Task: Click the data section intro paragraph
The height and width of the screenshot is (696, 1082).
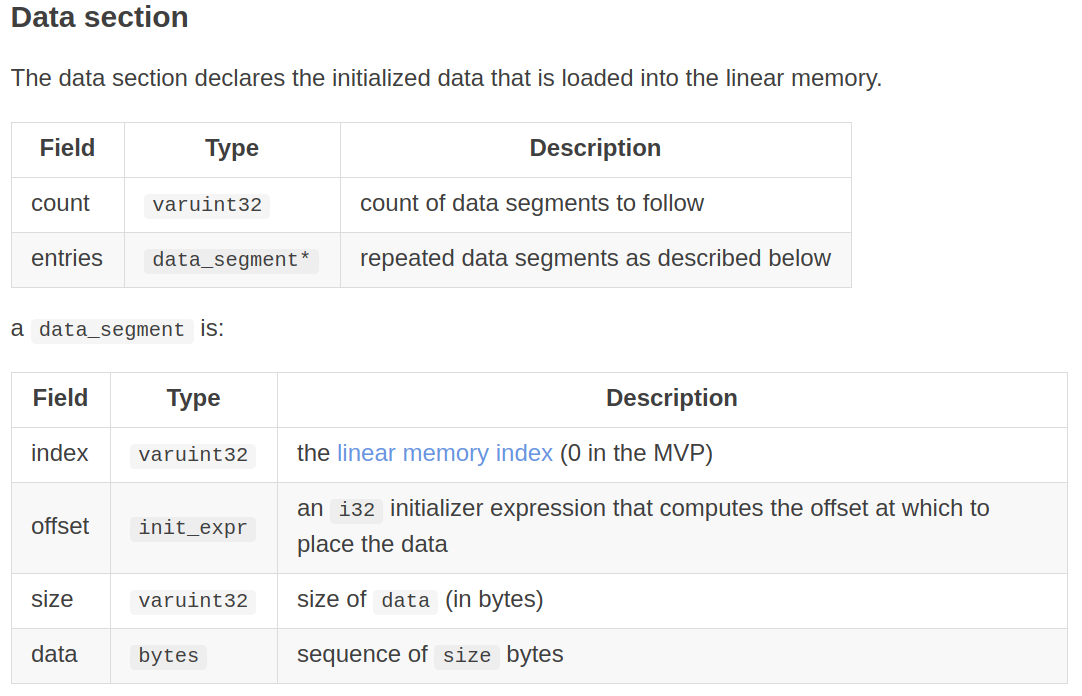Action: (x=446, y=78)
